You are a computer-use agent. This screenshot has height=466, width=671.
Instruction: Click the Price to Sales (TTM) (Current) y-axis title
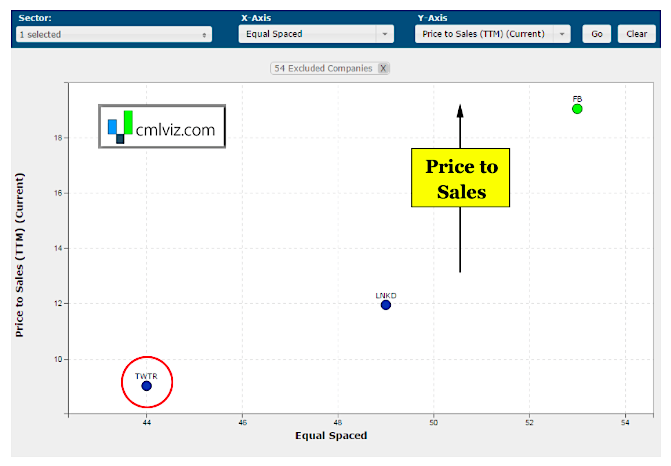pos(20,255)
